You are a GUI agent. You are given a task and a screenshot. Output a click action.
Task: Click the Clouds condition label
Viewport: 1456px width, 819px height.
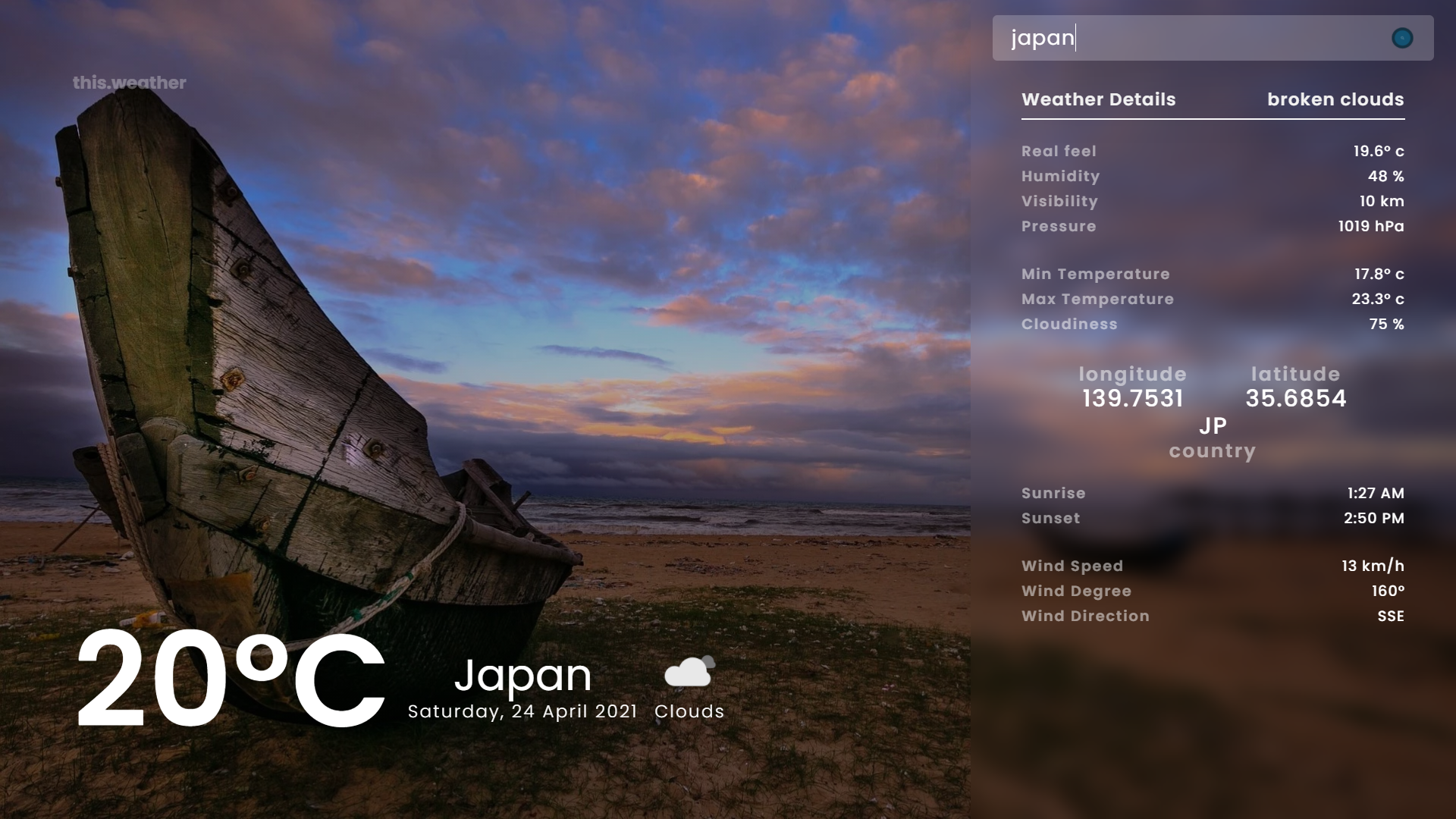(x=689, y=711)
